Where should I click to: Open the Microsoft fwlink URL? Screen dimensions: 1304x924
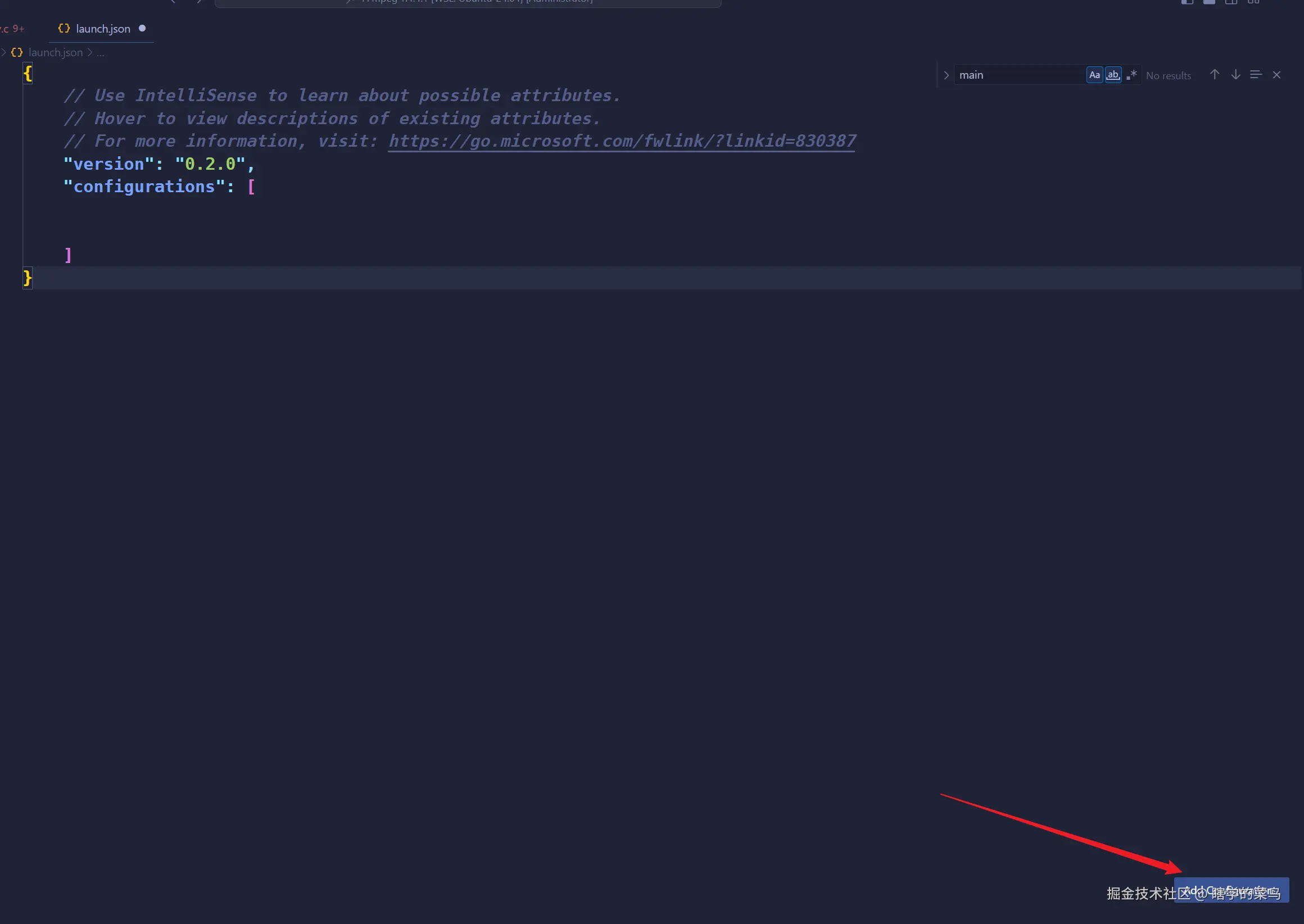point(621,141)
